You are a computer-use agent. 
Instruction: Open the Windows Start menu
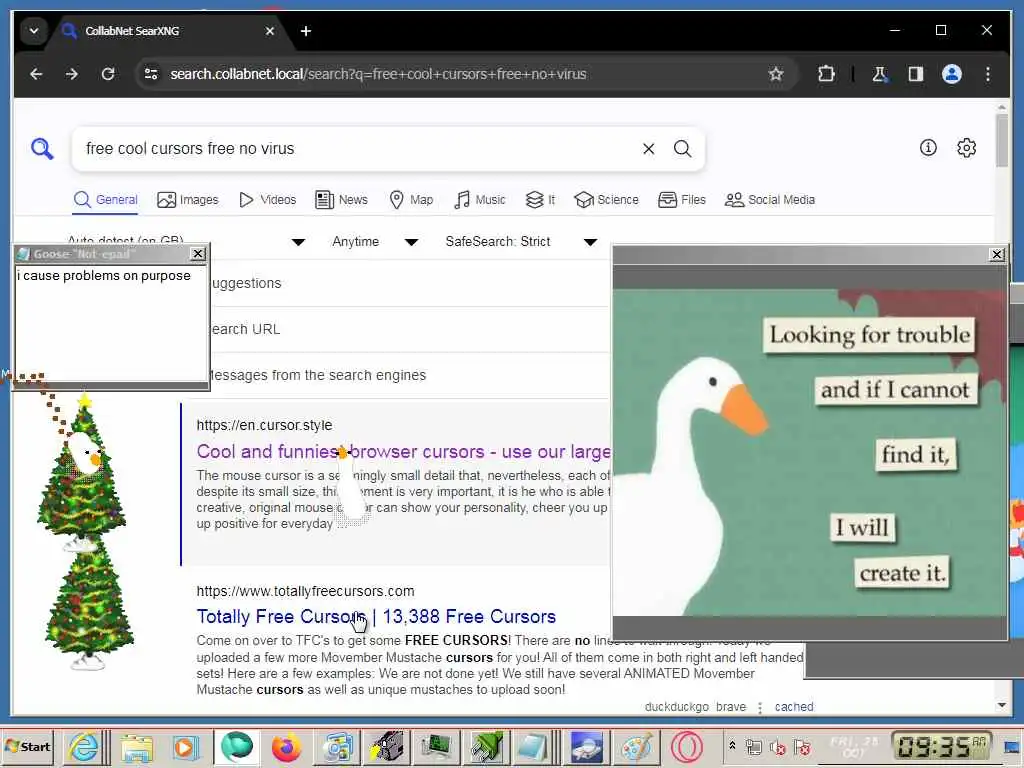coord(27,746)
